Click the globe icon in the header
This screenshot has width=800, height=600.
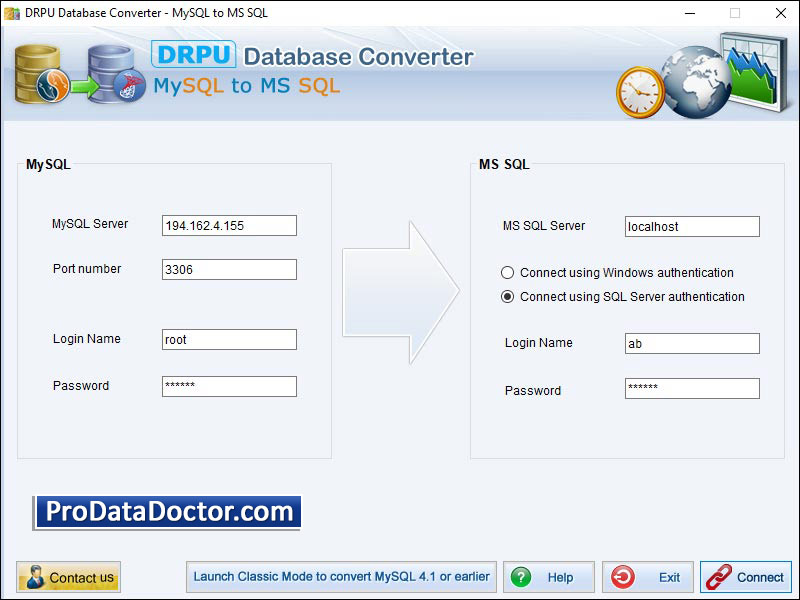pyautogui.click(x=696, y=82)
